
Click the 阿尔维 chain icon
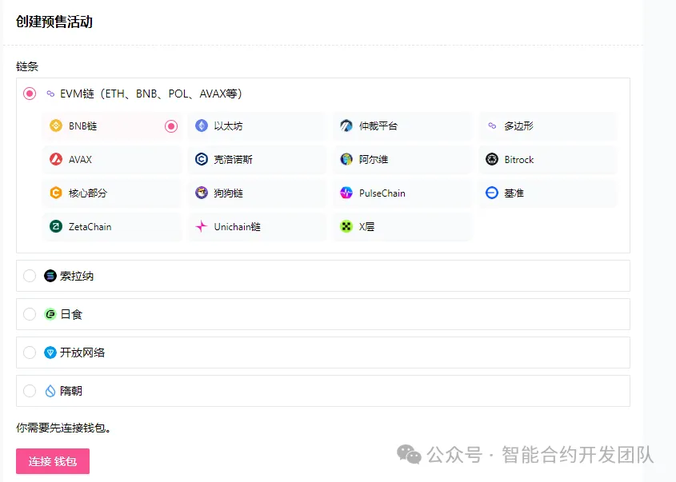(346, 160)
